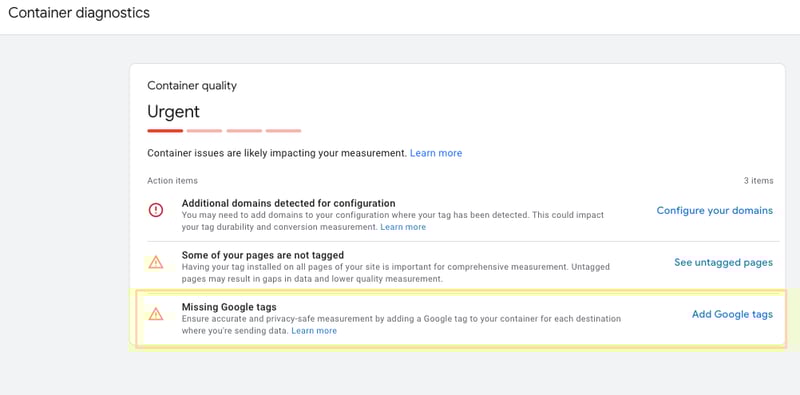
Task: Click the Add Google tags link
Action: (x=732, y=314)
